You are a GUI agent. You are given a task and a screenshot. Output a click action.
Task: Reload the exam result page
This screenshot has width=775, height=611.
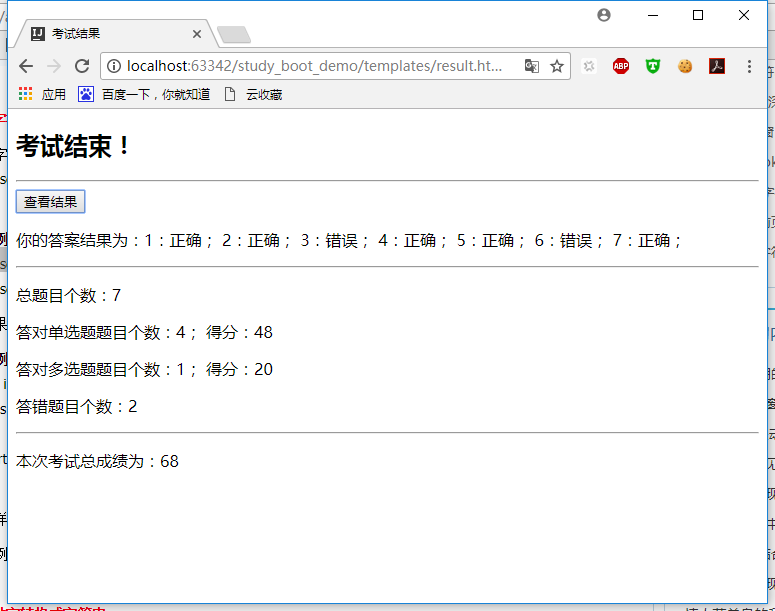click(82, 66)
